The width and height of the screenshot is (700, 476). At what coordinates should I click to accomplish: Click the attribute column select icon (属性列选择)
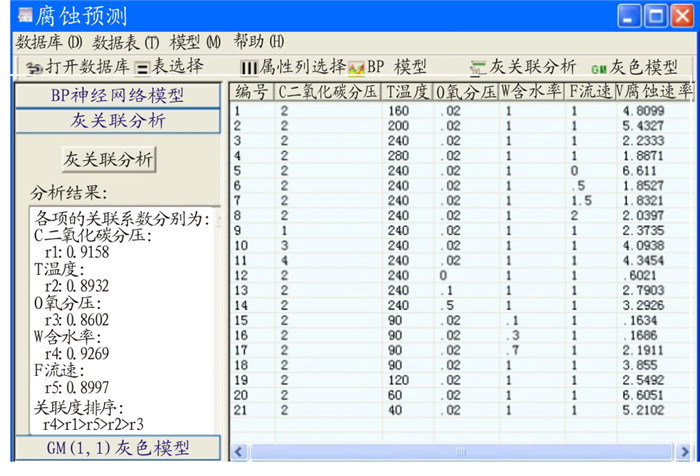249,68
